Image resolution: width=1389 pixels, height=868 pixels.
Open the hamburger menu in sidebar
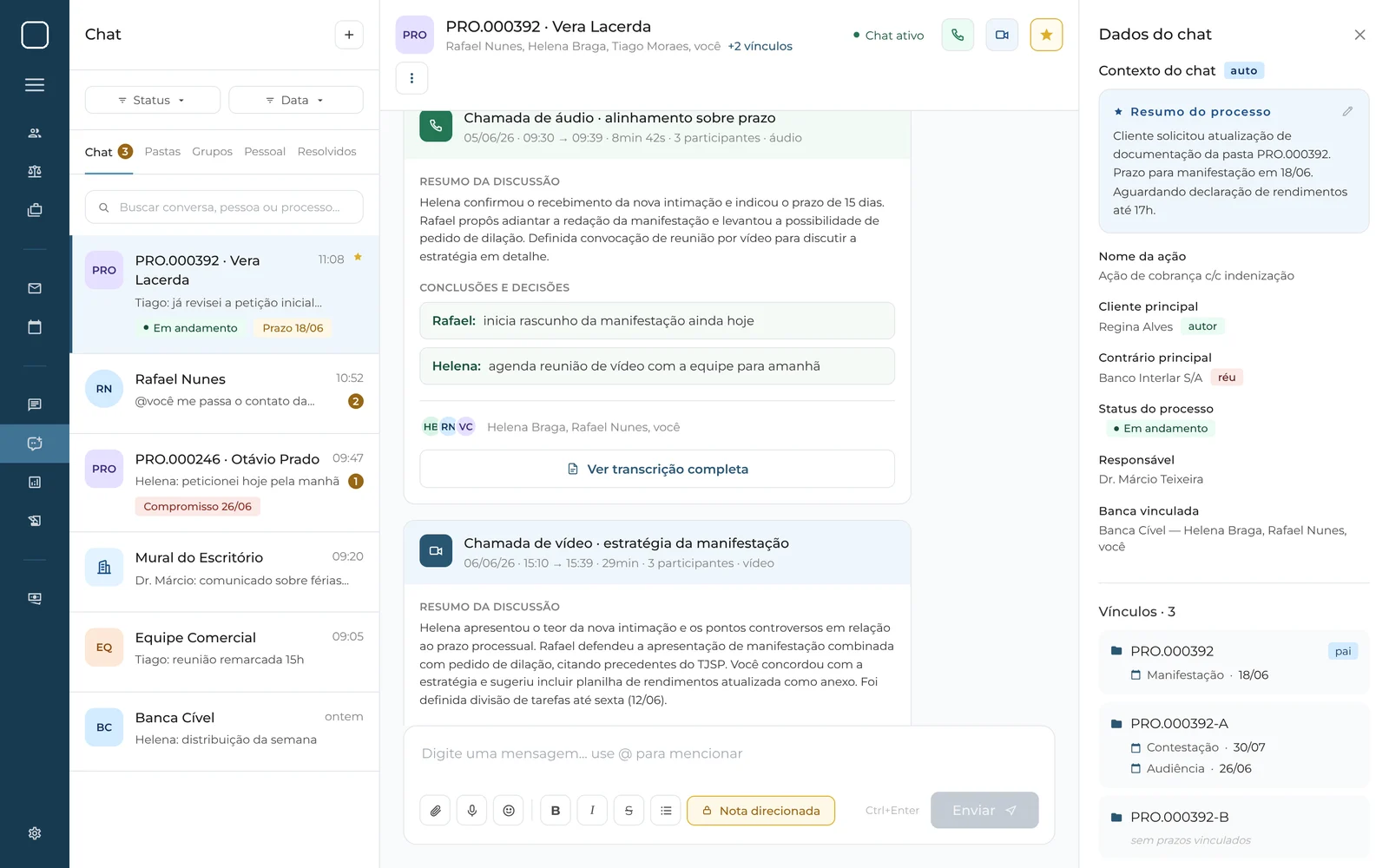pos(35,85)
